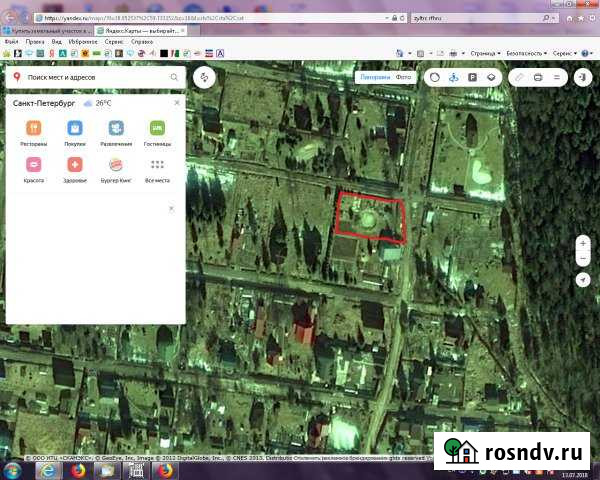This screenshot has height=480, width=600.
Task: Select the ruler measurement tool
Action: pos(517,77)
